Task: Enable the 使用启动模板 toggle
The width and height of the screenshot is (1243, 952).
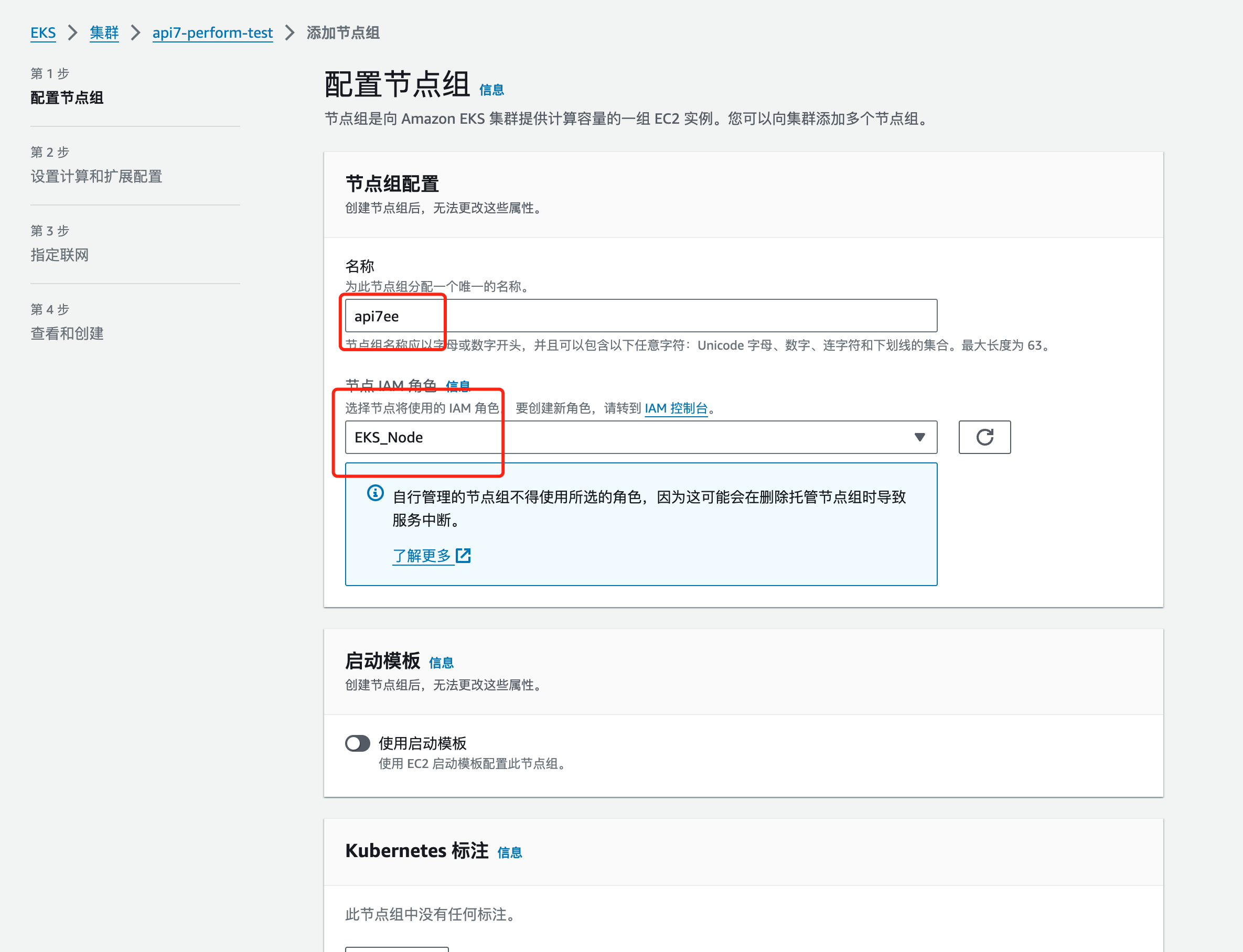Action: point(358,743)
